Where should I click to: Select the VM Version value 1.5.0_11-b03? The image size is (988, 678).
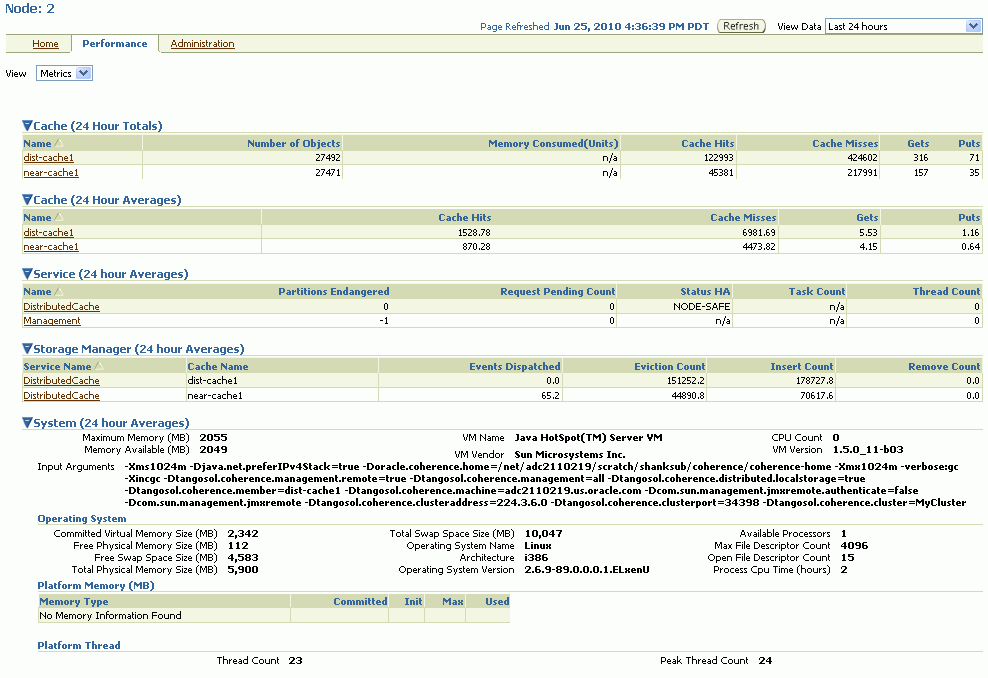coord(868,449)
